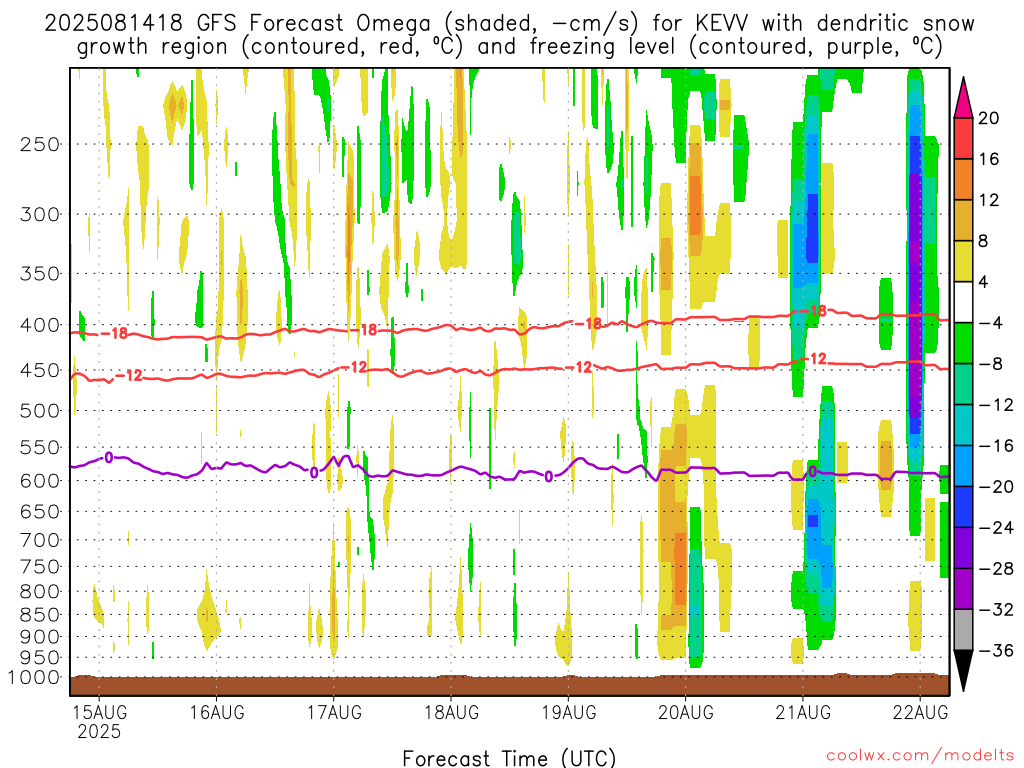Click the 16 value label on colorbar

[989, 159]
